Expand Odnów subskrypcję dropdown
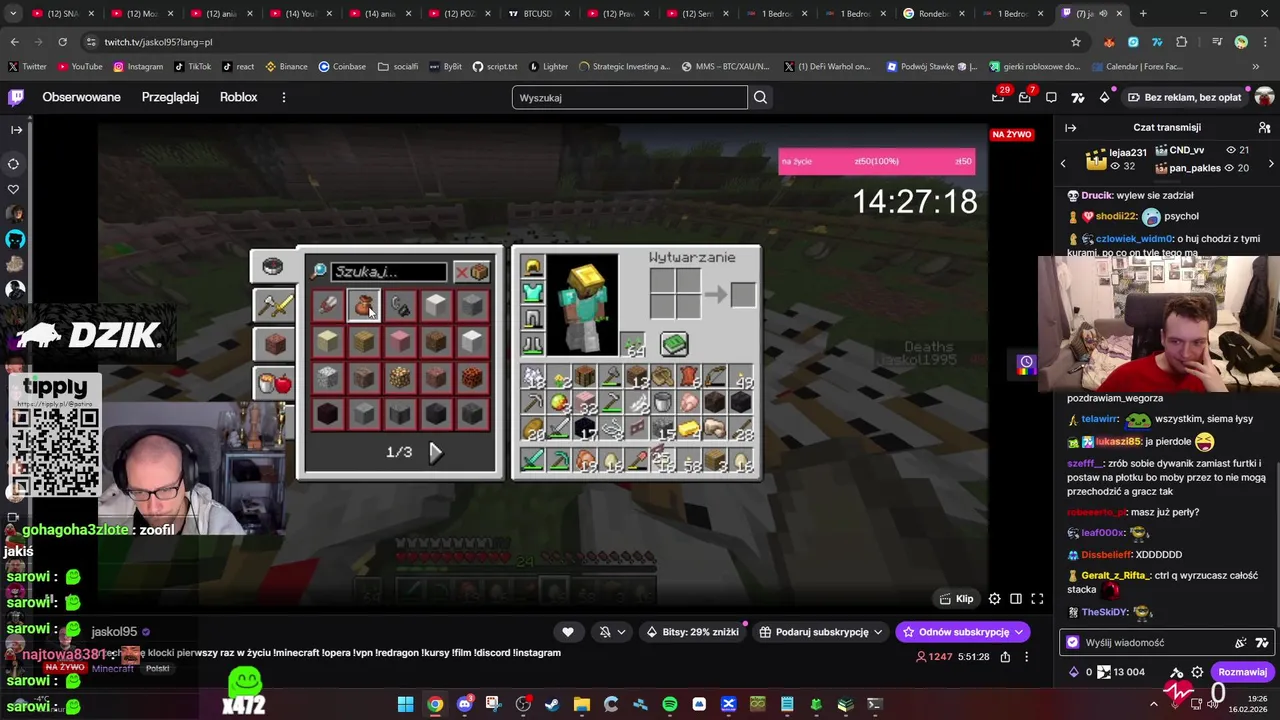Image resolution: width=1280 pixels, height=720 pixels. point(962,632)
